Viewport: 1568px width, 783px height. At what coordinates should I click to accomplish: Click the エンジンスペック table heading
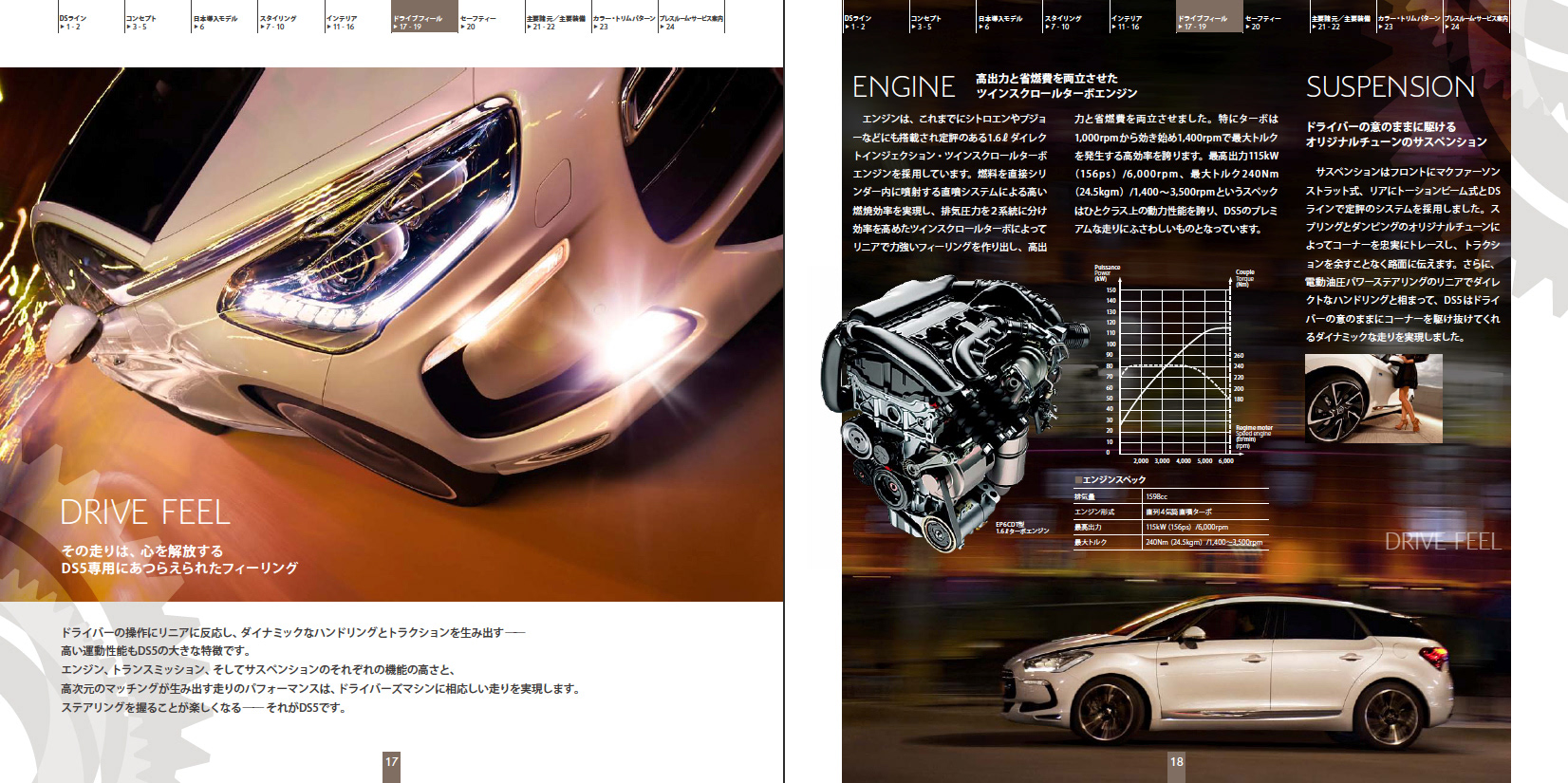click(x=1111, y=480)
